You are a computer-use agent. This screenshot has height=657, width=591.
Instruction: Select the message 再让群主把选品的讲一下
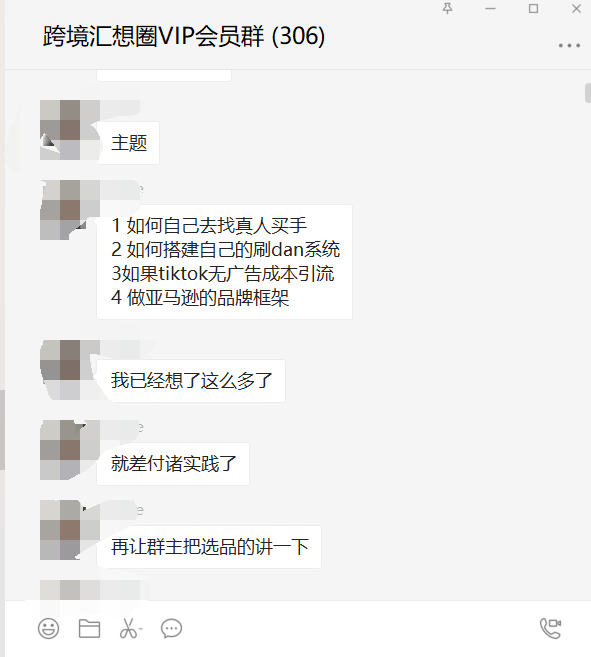point(209,547)
